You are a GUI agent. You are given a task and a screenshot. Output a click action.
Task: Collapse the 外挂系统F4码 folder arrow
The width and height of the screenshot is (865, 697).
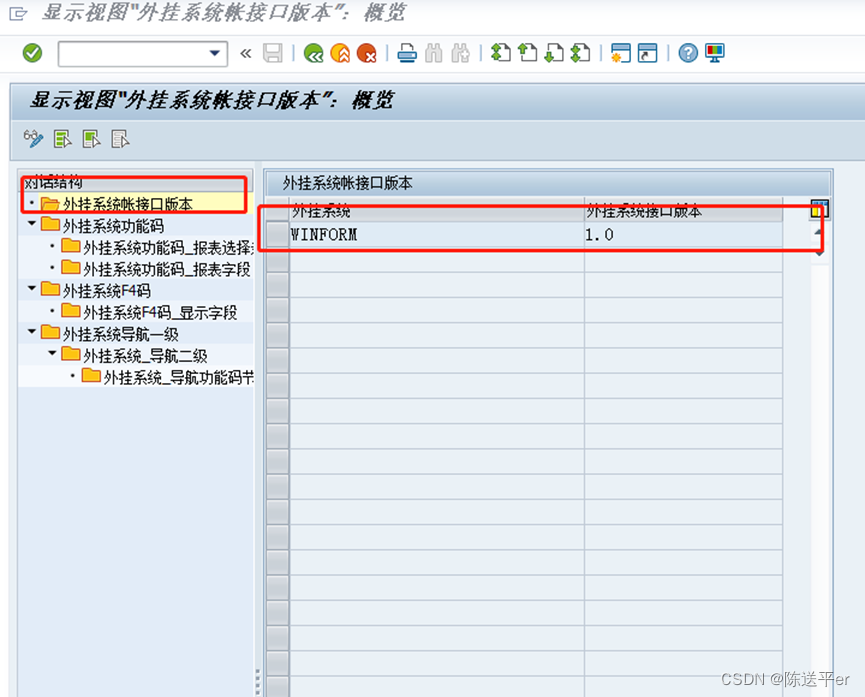pos(31,288)
